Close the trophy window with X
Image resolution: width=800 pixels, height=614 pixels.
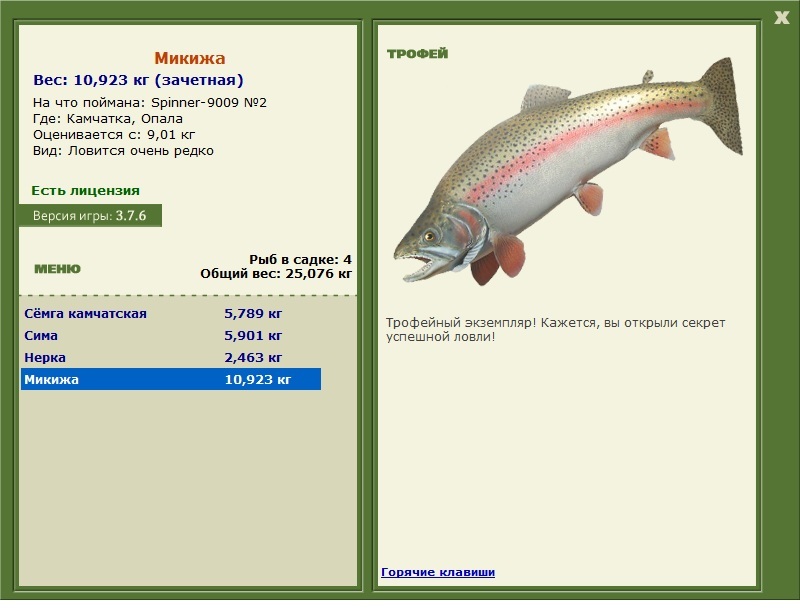781,18
